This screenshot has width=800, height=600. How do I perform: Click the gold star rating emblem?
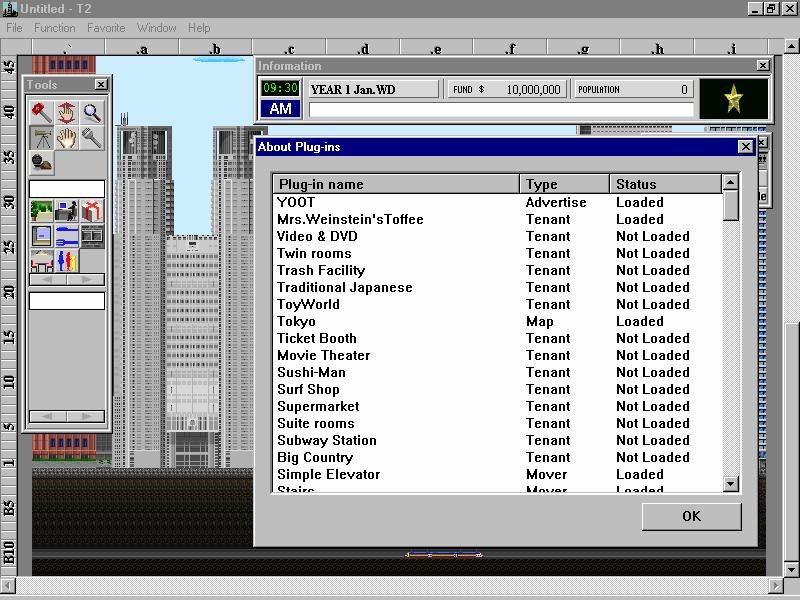click(733, 97)
